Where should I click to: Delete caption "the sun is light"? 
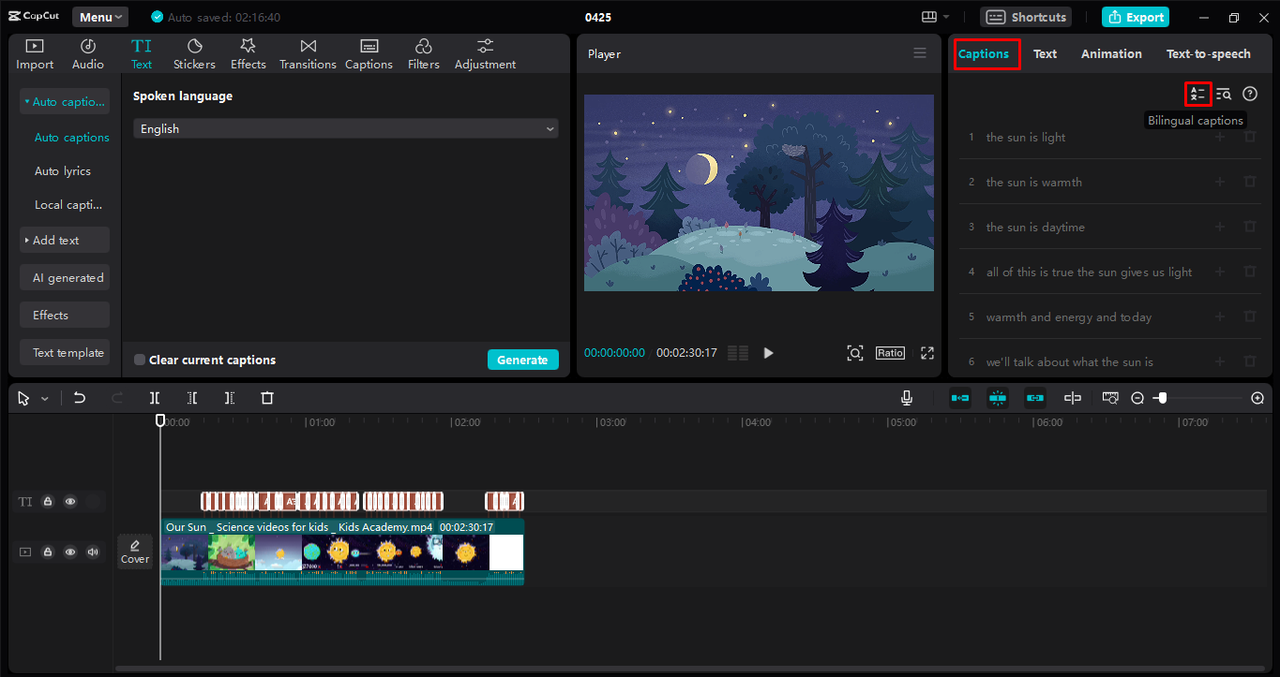click(1250, 137)
